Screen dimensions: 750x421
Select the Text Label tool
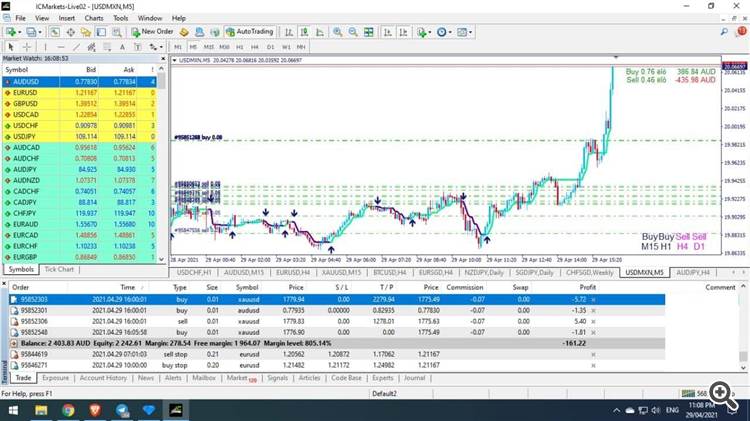pyautogui.click(x=138, y=47)
